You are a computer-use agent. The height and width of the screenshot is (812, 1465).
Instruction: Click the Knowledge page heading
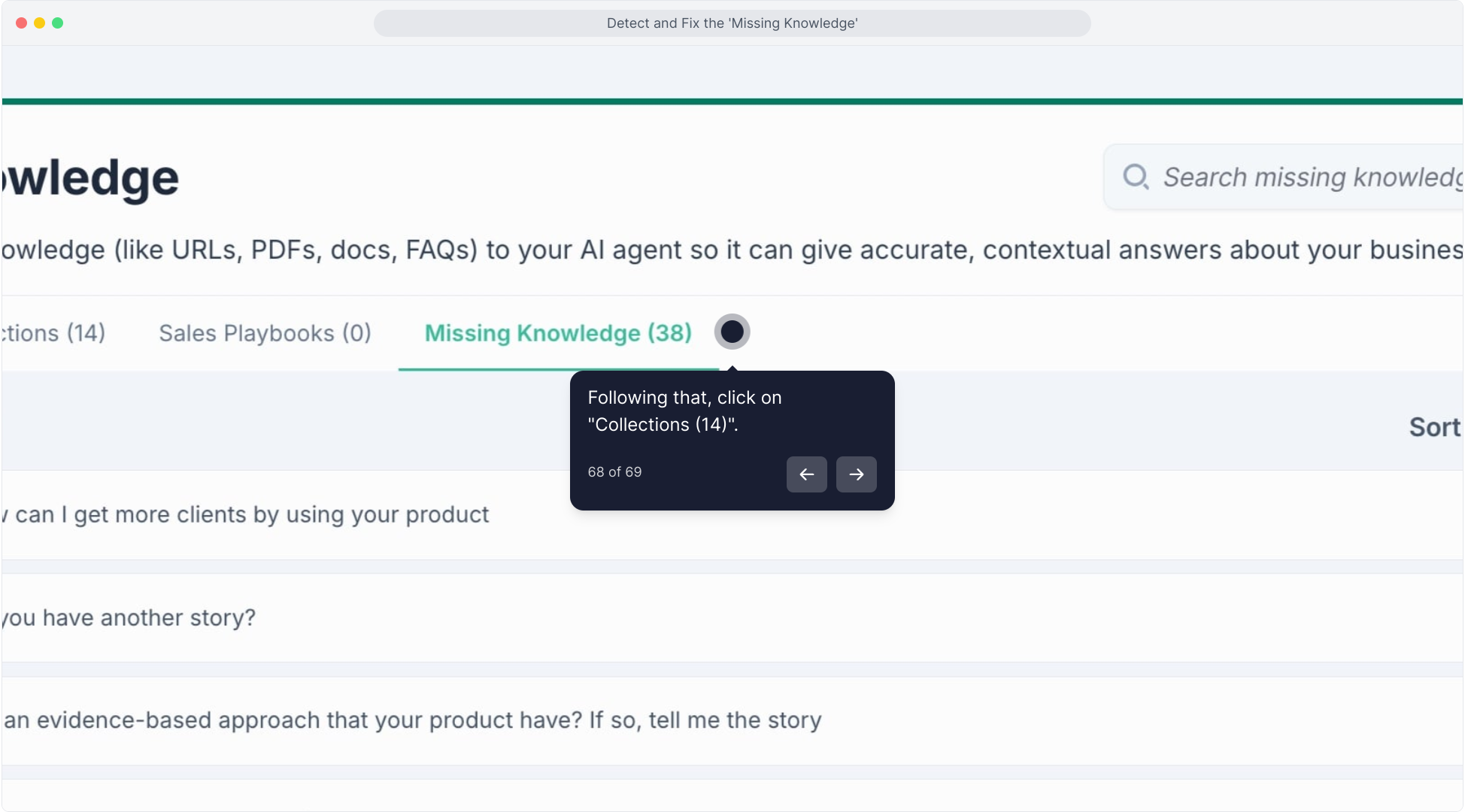[90, 179]
